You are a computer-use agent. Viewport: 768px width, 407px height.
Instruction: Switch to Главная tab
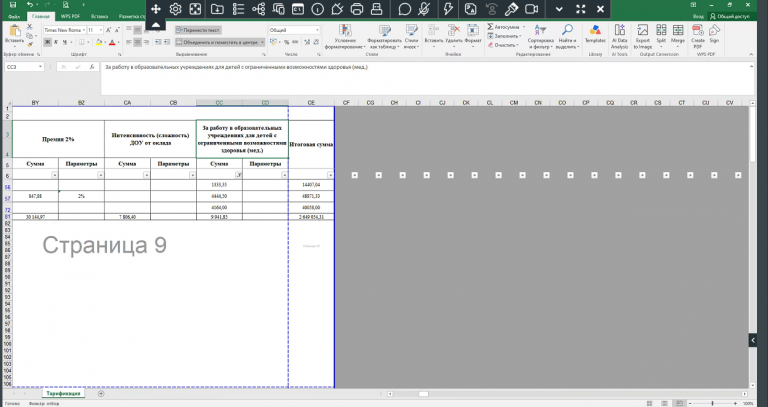[41, 17]
